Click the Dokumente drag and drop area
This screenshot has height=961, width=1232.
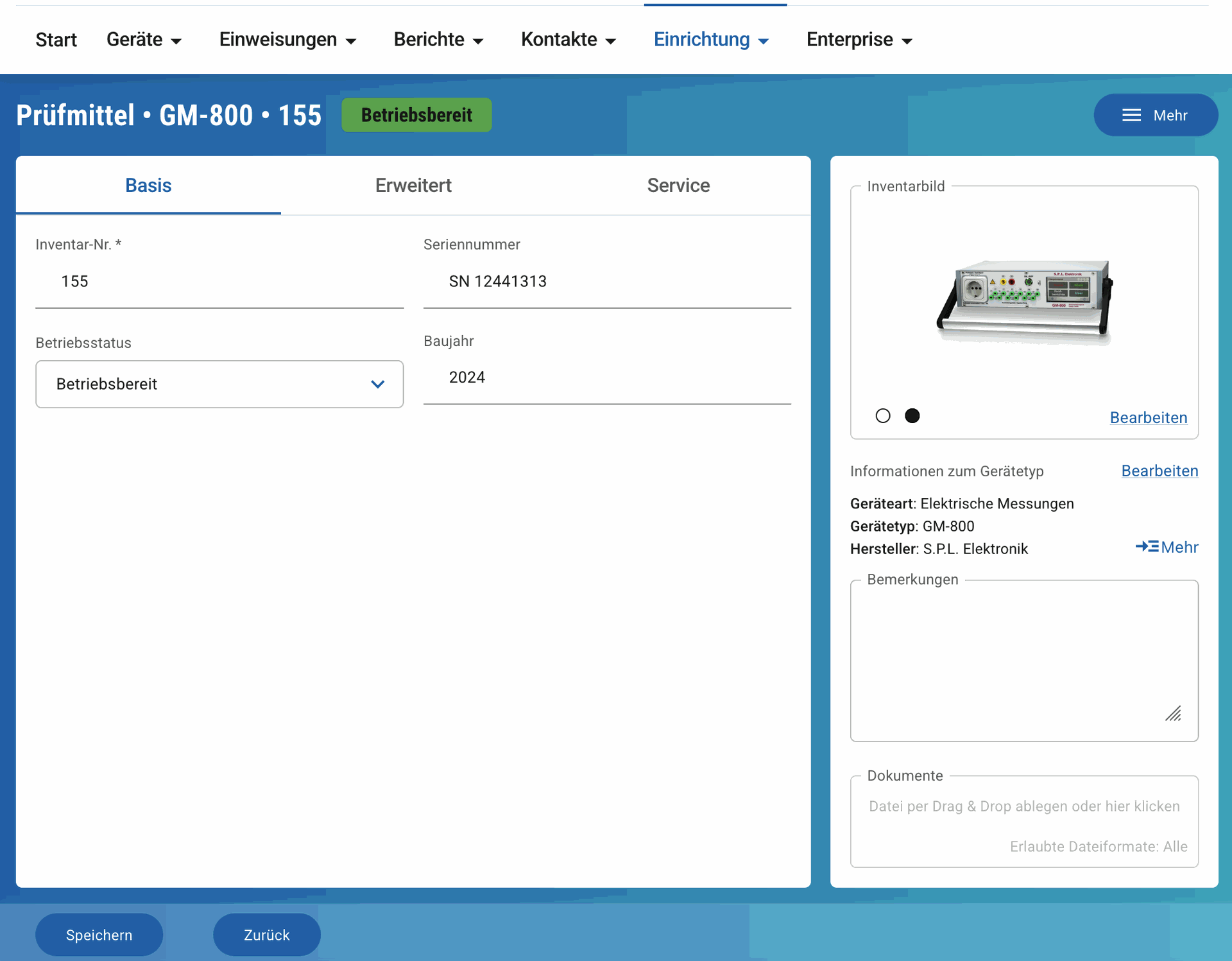[x=1024, y=822]
